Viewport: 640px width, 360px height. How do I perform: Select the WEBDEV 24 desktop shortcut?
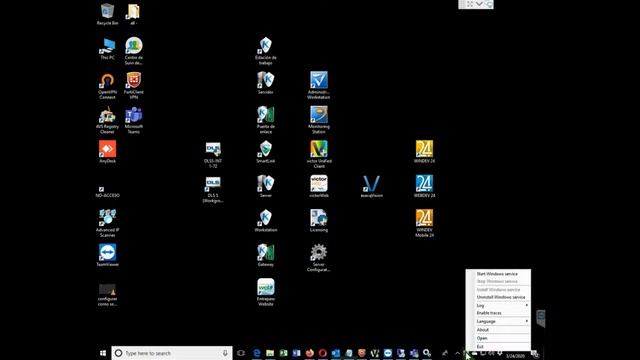(424, 187)
